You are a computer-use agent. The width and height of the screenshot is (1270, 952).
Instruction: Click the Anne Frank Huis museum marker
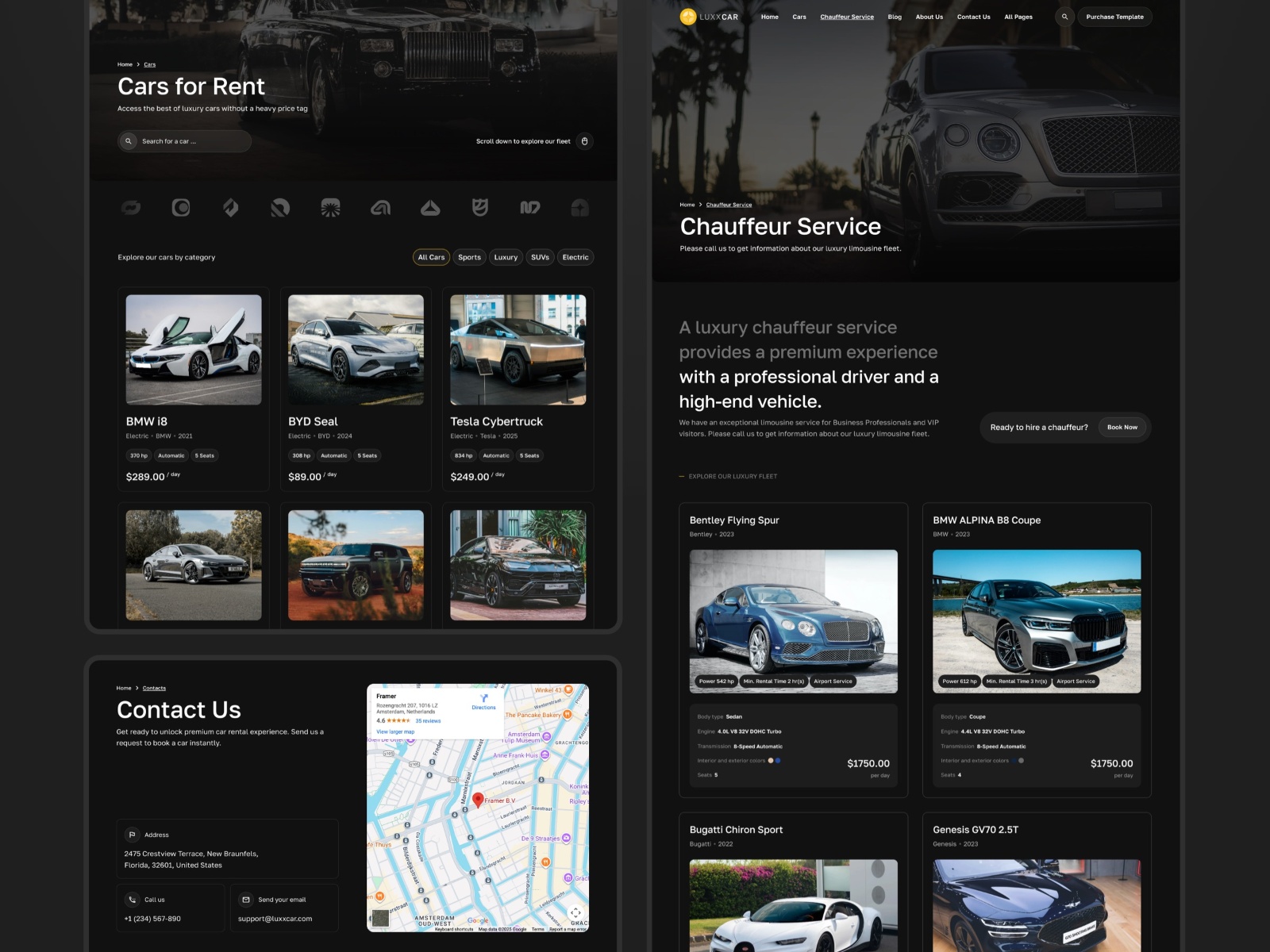click(545, 755)
